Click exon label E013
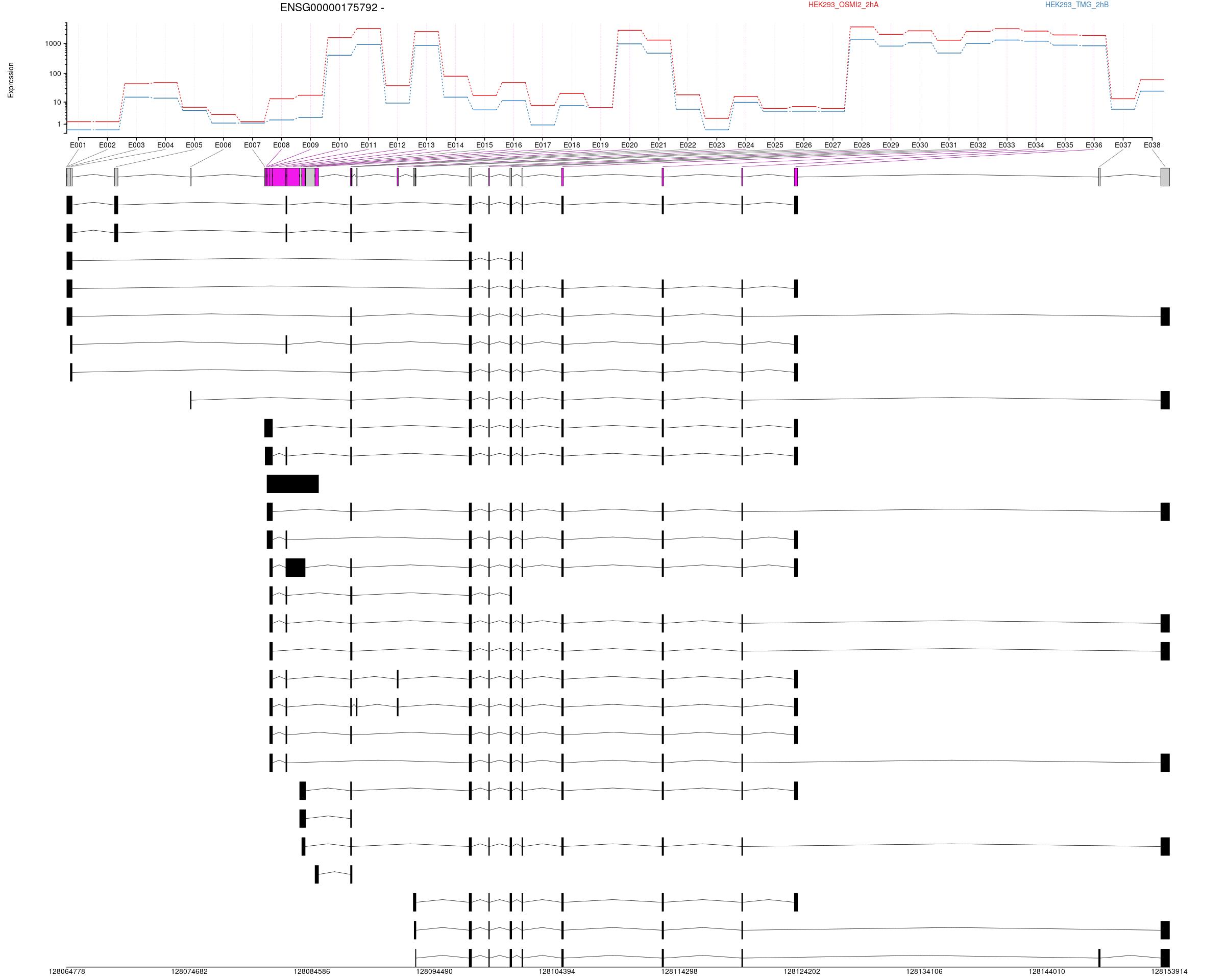This screenshot has height=980, width=1225. [426, 145]
